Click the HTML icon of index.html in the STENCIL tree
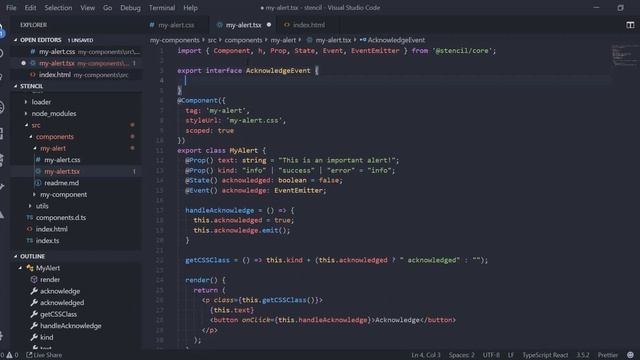The height and width of the screenshot is (360, 640). coord(29,229)
